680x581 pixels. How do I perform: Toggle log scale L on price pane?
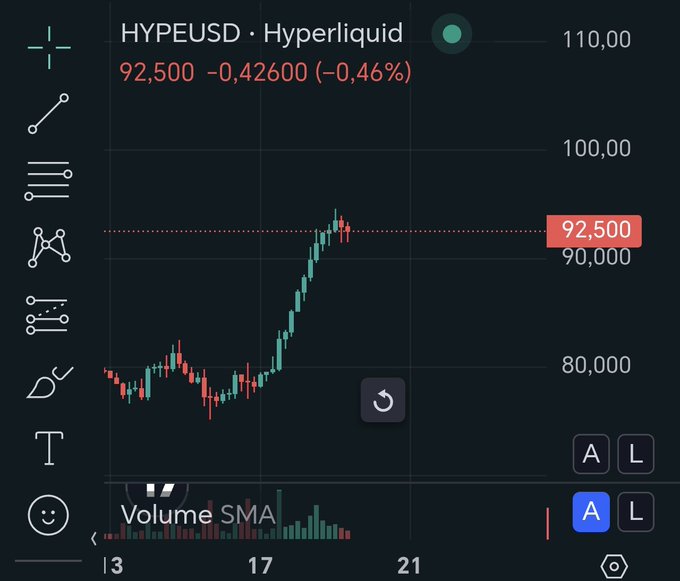tap(636, 454)
